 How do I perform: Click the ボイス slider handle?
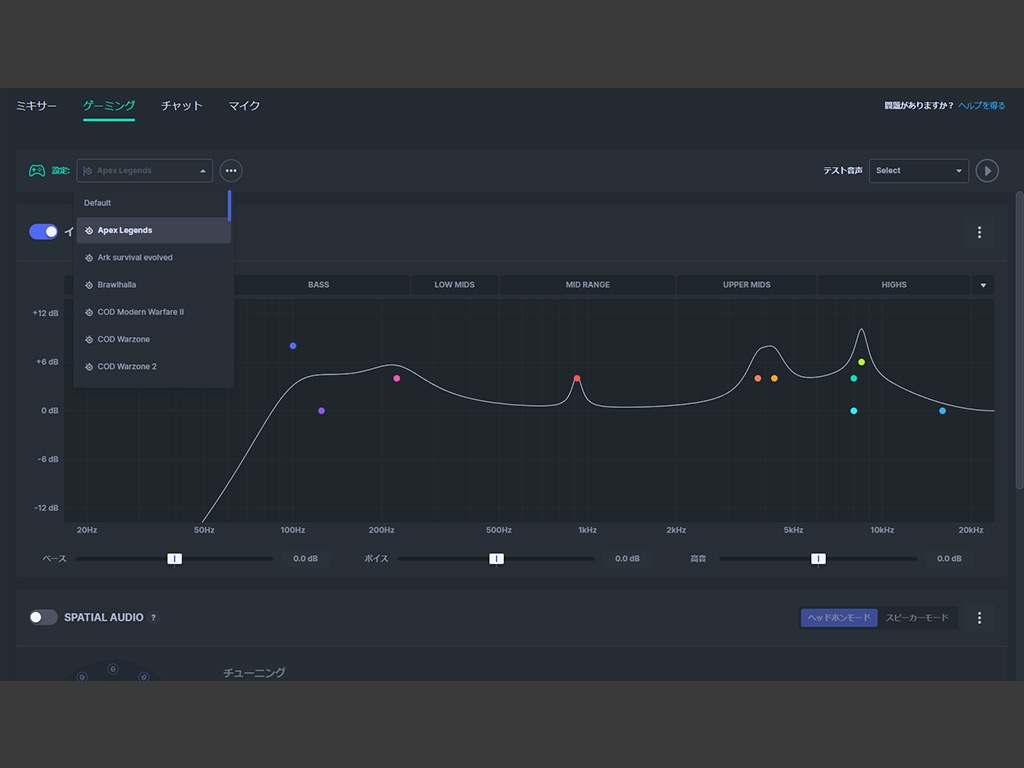[x=496, y=559]
